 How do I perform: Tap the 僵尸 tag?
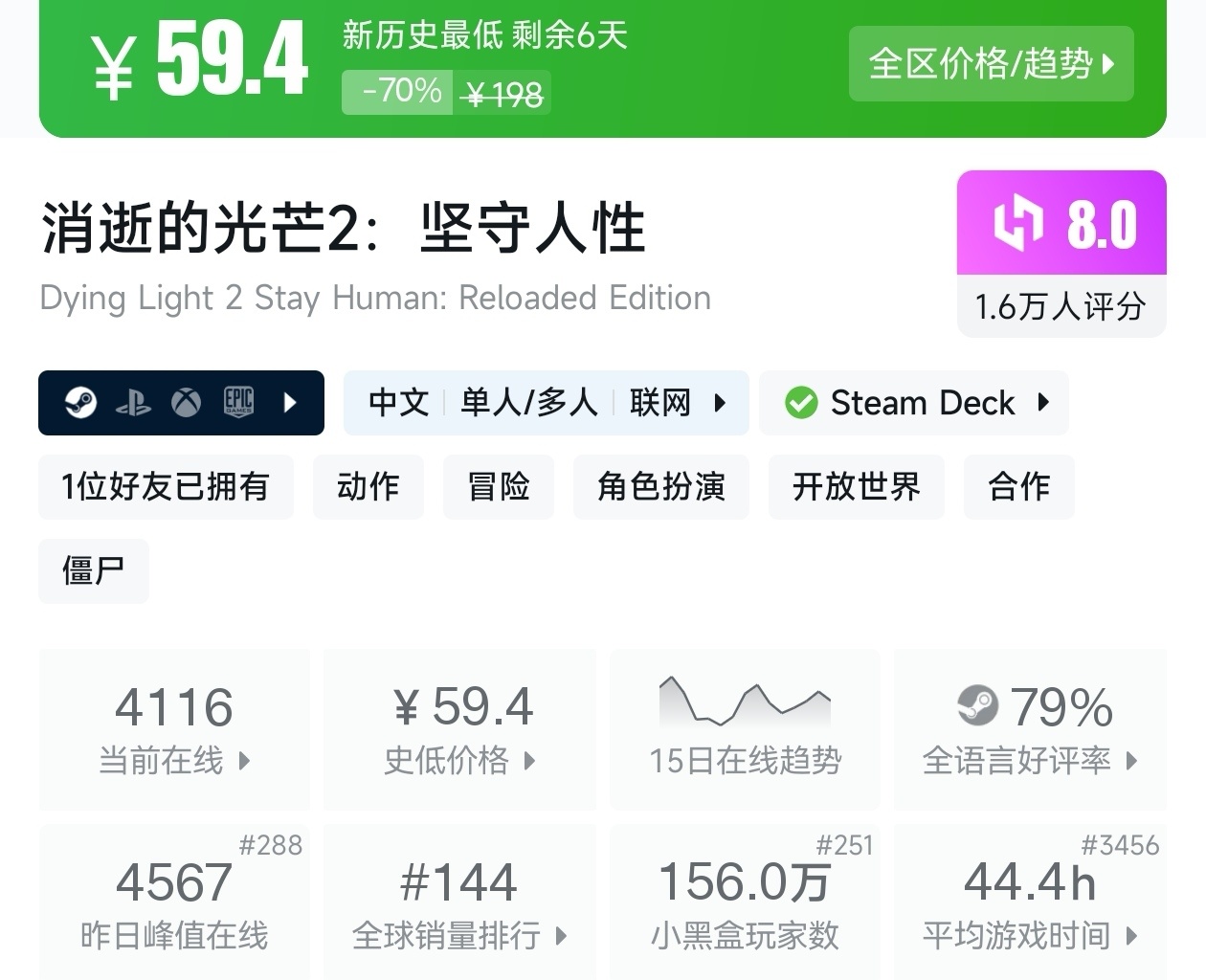pyautogui.click(x=93, y=571)
